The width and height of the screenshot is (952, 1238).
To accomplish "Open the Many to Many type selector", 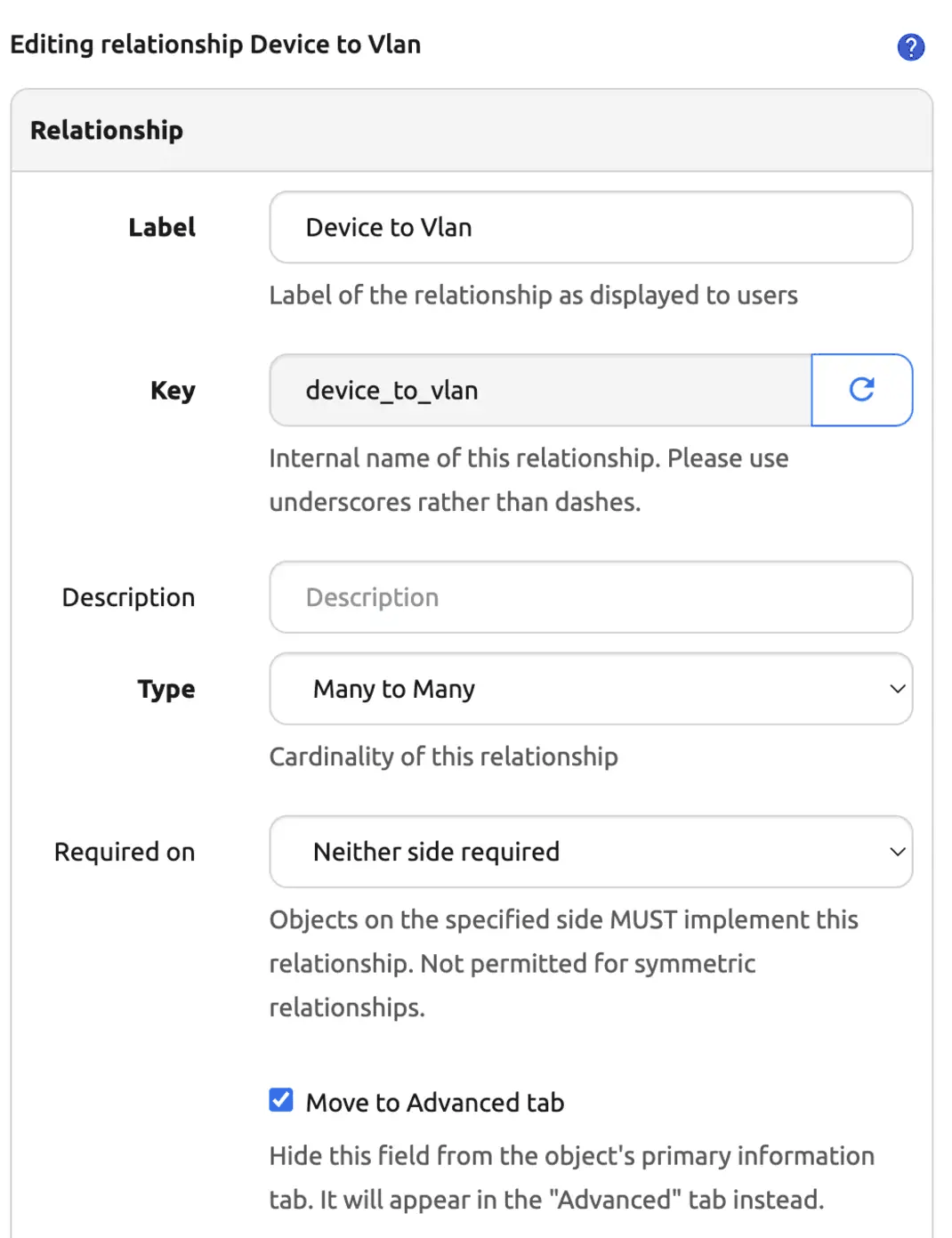I will point(591,689).
